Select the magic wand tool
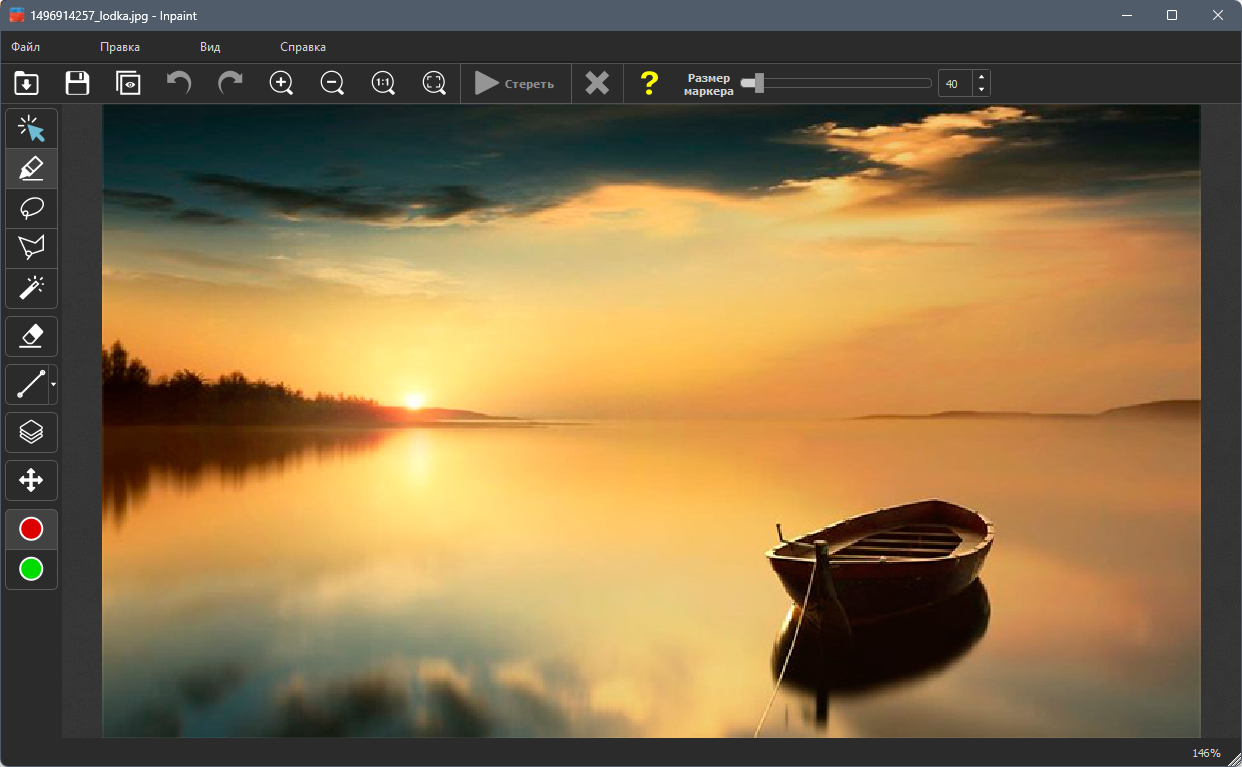The image size is (1242, 767). (x=31, y=288)
